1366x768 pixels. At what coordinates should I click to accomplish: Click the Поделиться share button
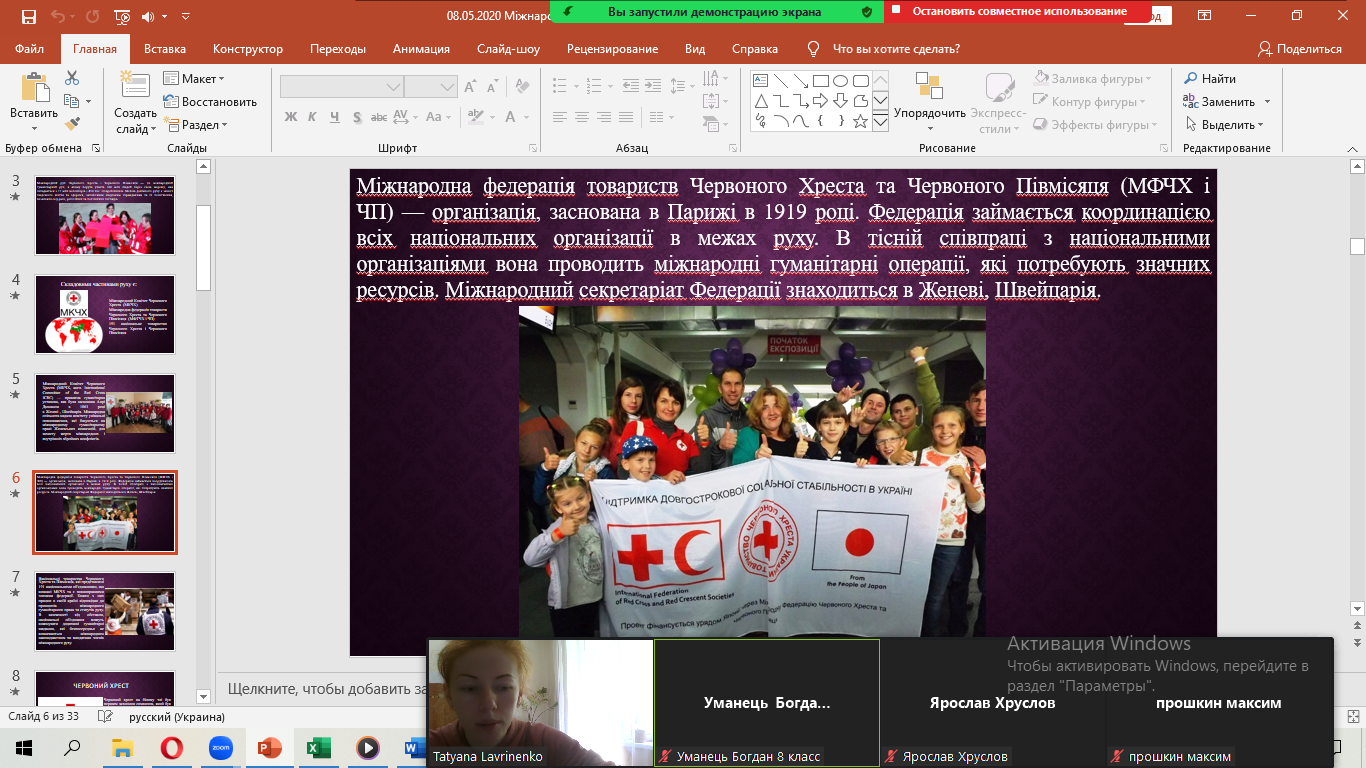coord(1300,49)
